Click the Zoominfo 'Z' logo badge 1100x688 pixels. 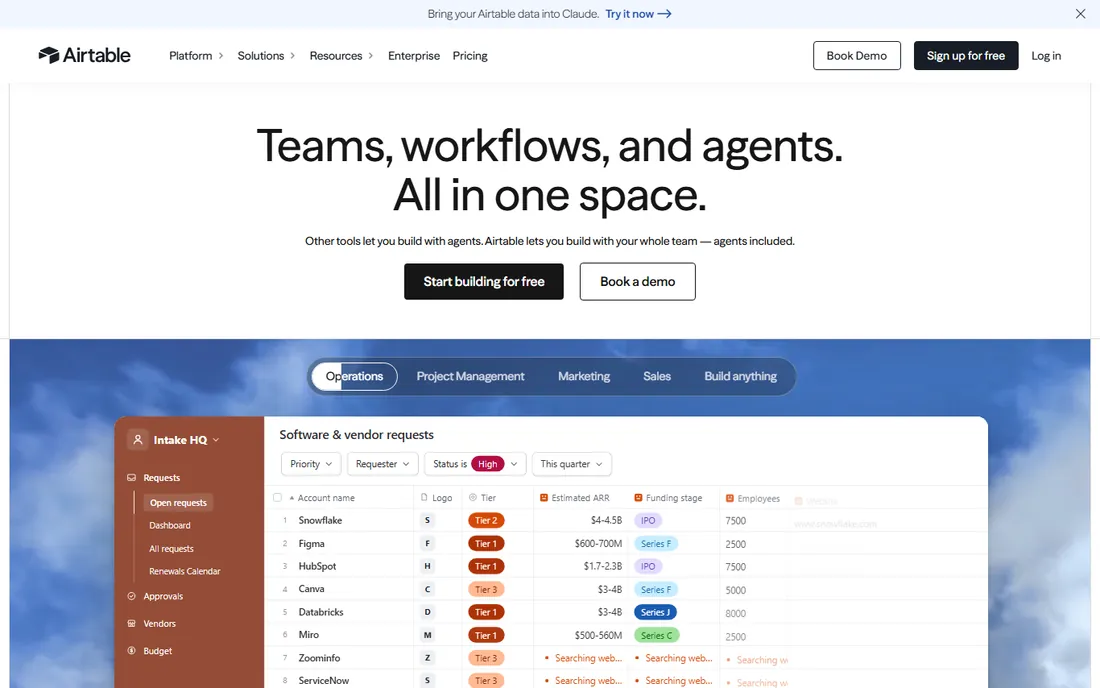point(427,658)
